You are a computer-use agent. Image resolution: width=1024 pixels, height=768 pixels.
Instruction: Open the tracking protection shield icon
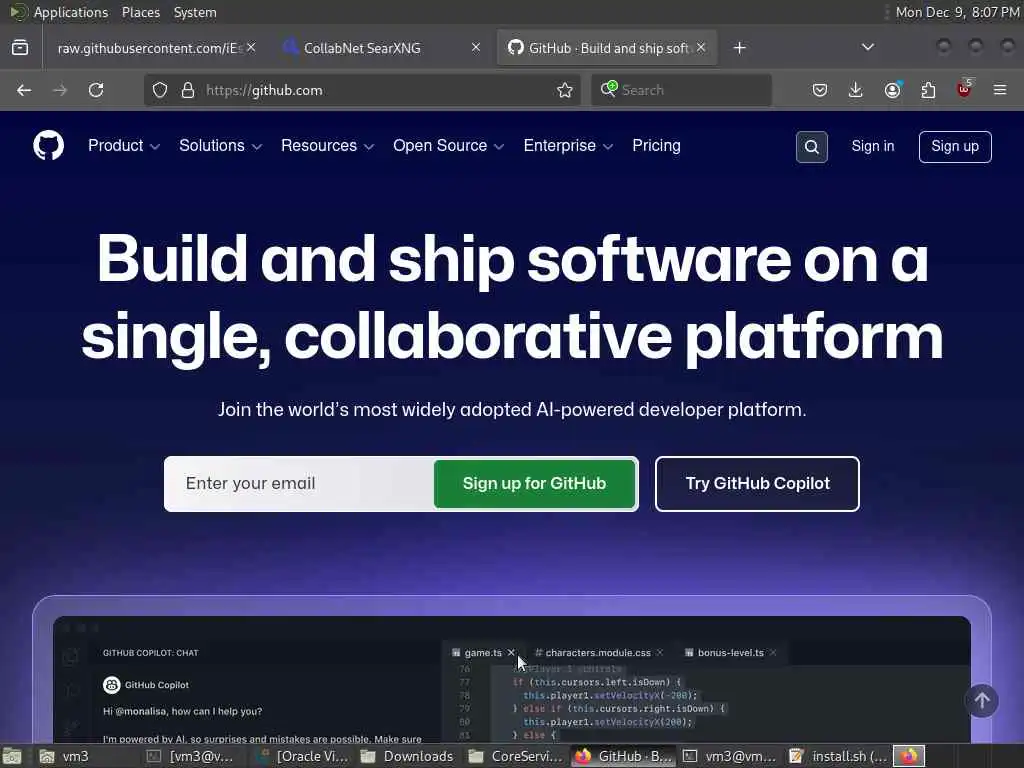click(x=160, y=90)
